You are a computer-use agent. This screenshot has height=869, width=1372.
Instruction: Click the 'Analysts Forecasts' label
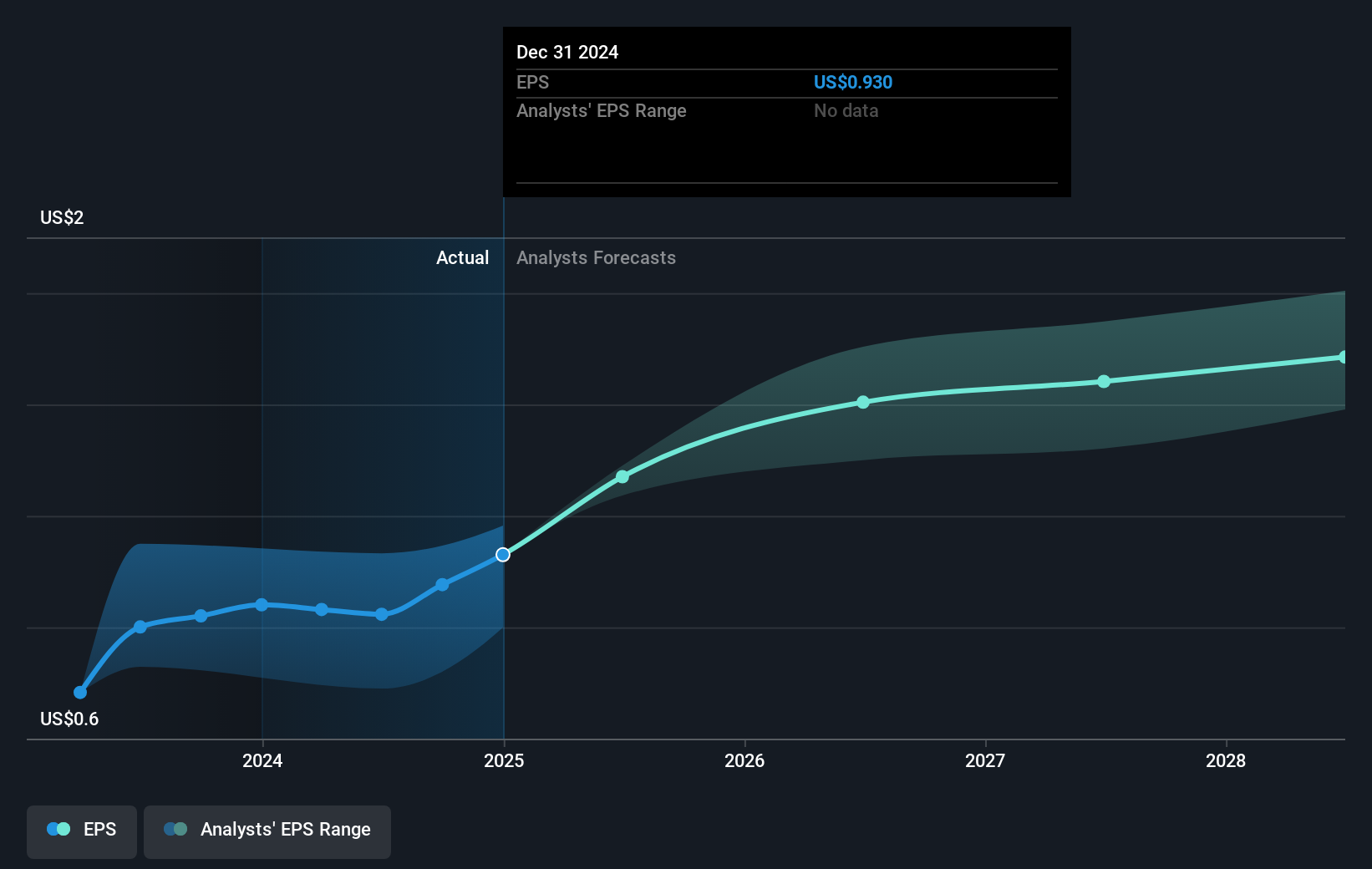click(596, 257)
